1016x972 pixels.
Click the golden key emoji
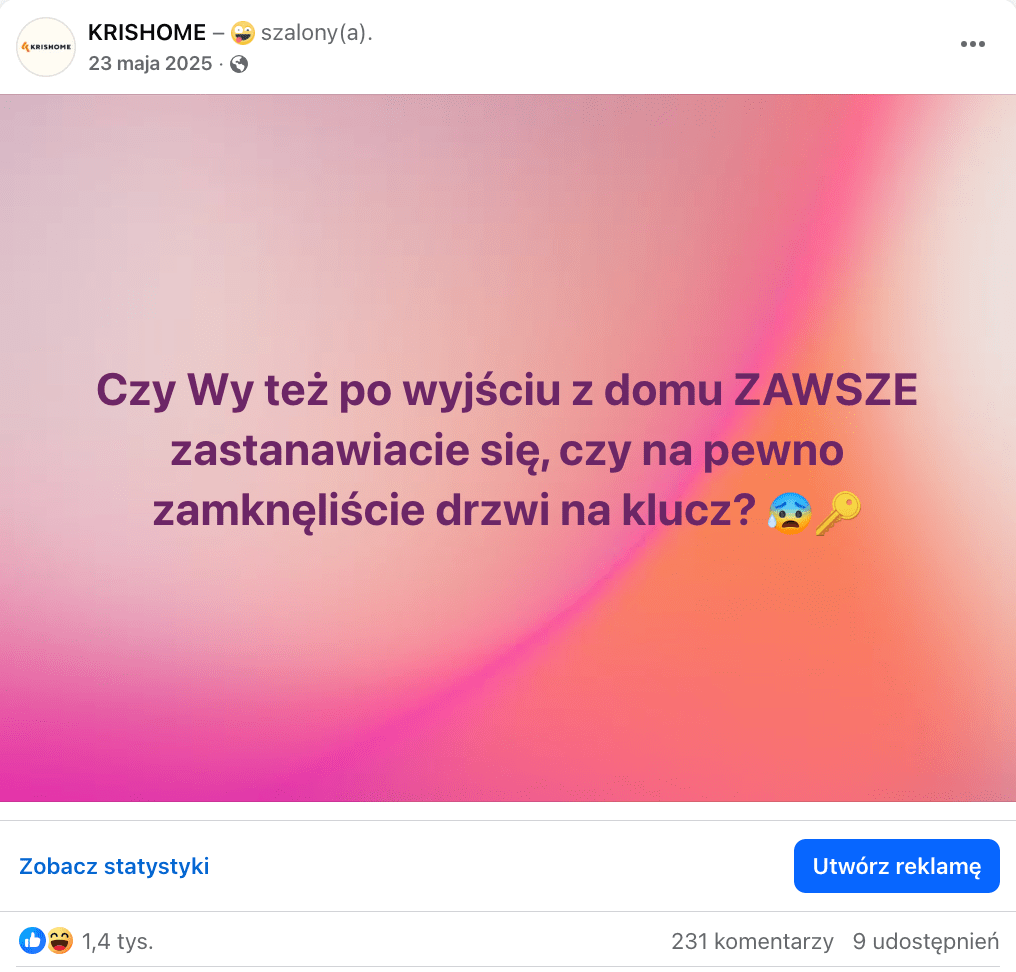pos(838,513)
